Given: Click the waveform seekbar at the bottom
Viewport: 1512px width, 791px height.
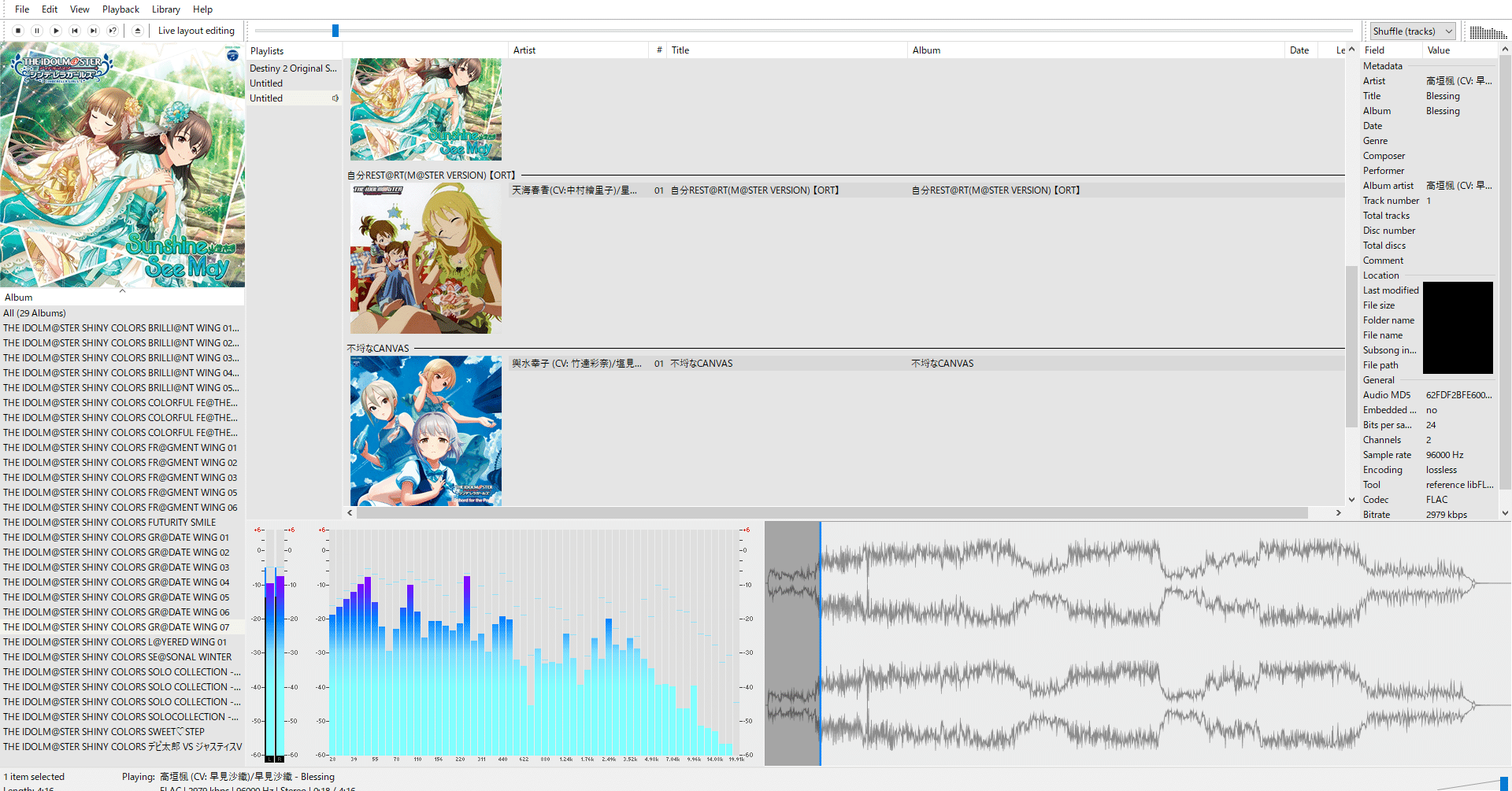Looking at the screenshot, I should 1138,643.
